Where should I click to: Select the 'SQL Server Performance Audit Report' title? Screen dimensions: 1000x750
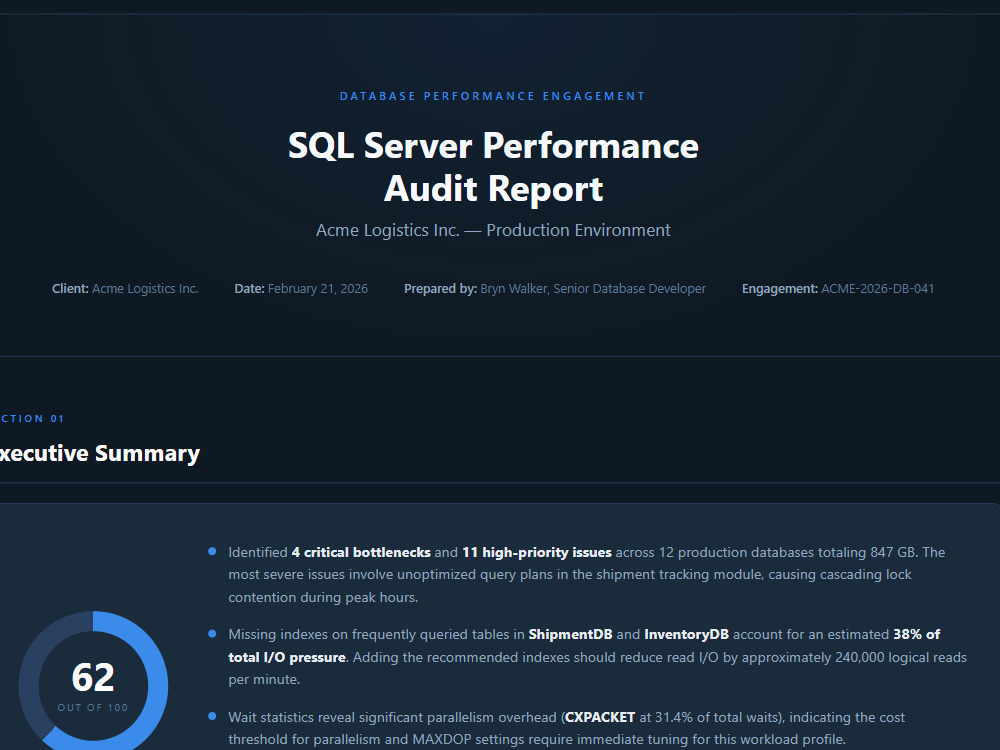pos(493,167)
